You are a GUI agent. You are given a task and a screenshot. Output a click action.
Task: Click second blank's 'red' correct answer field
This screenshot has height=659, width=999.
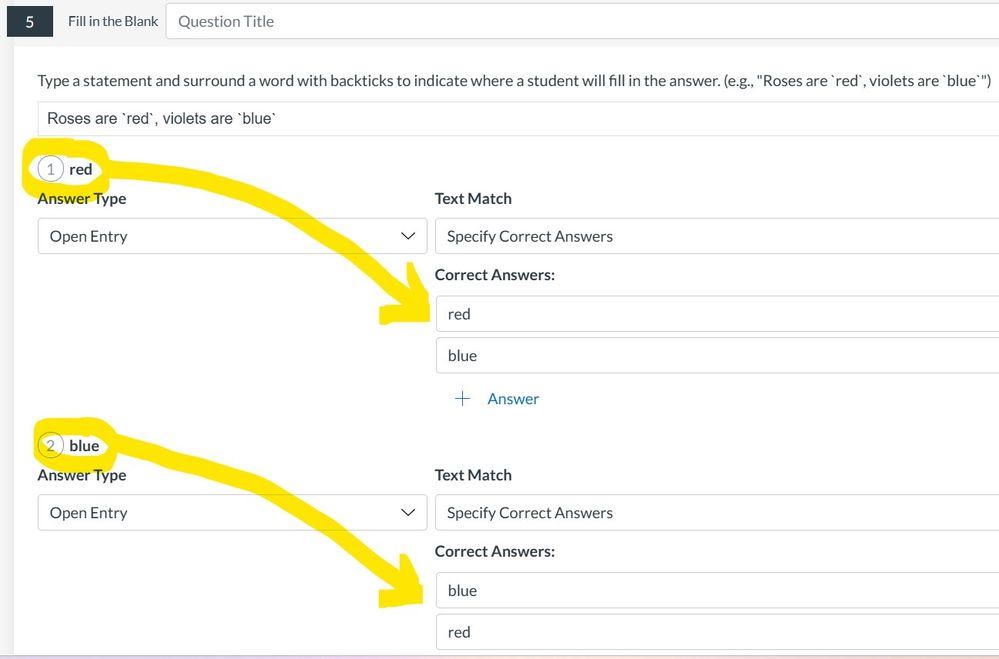point(715,632)
